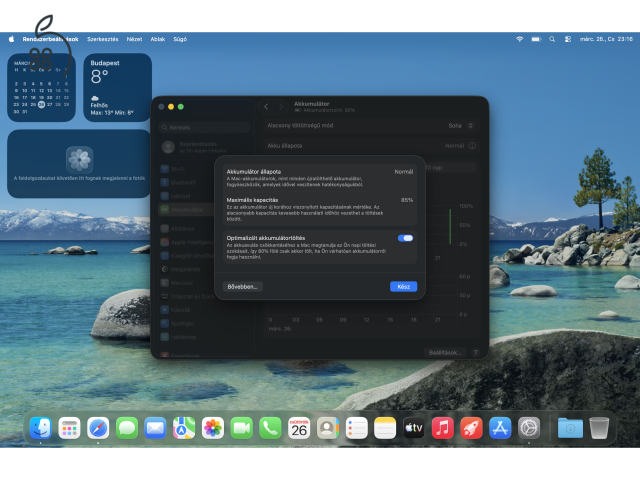Select Általános in settings sidebar
640x480 pixels.
(x=186, y=229)
